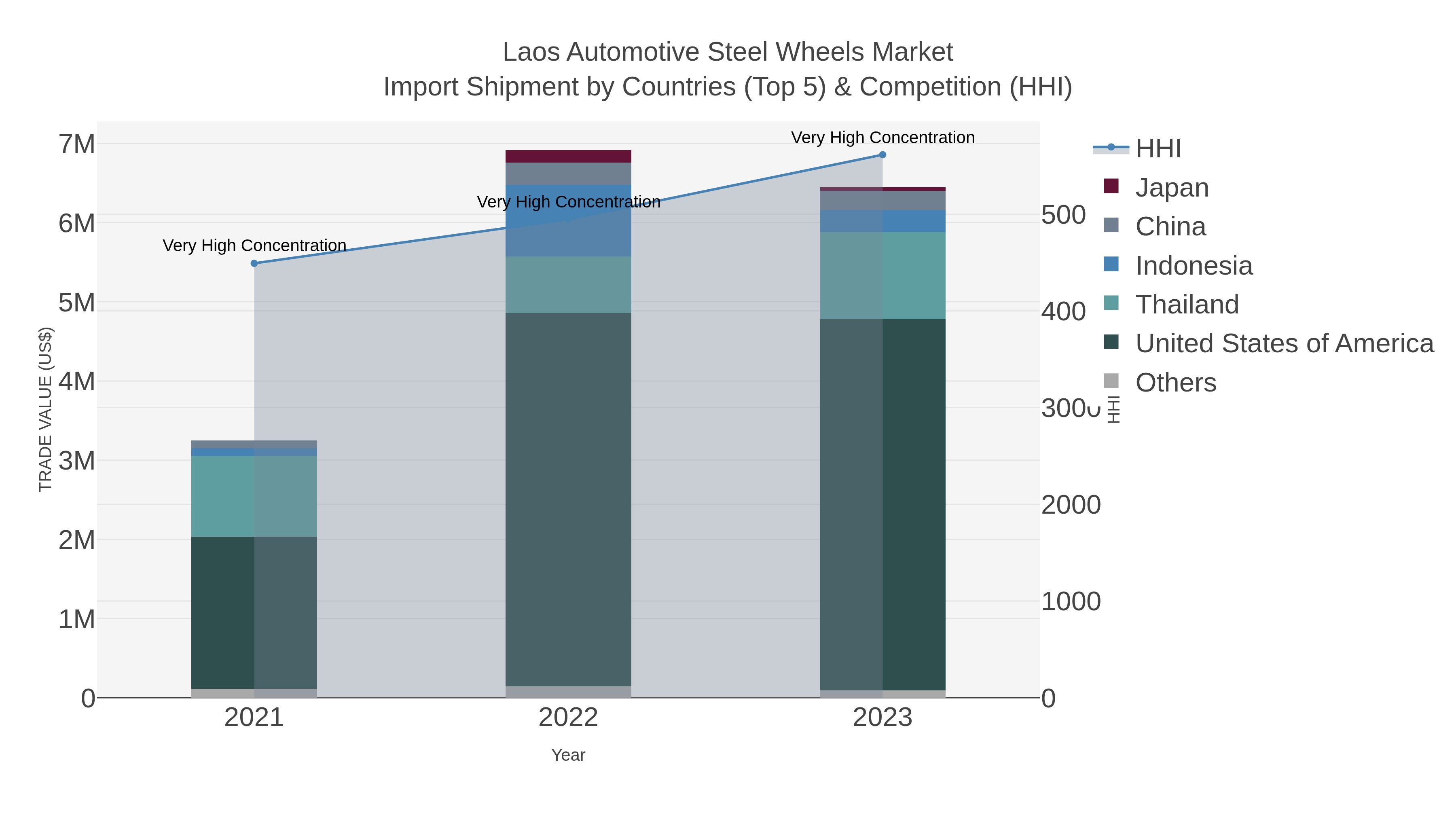Toggle Thailand series in legend

coord(1171,304)
